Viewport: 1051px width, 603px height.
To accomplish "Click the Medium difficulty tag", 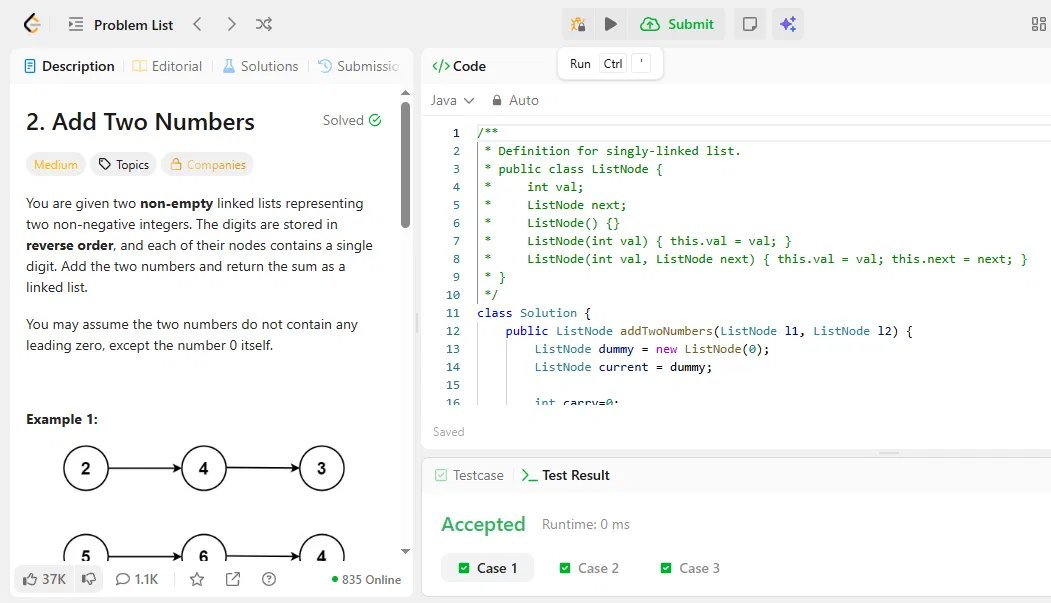I will [x=56, y=164].
